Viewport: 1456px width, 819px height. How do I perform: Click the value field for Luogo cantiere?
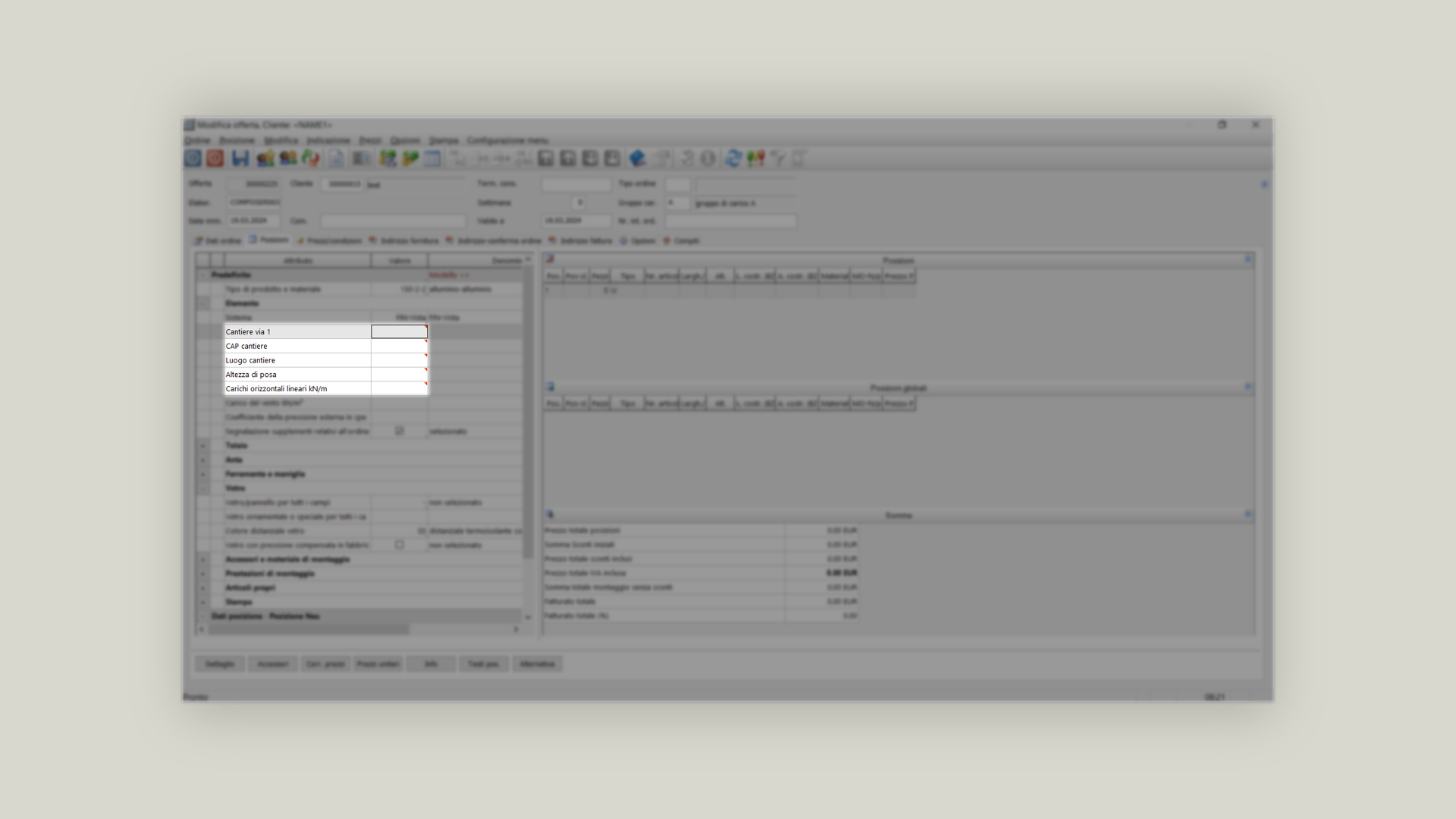point(400,360)
